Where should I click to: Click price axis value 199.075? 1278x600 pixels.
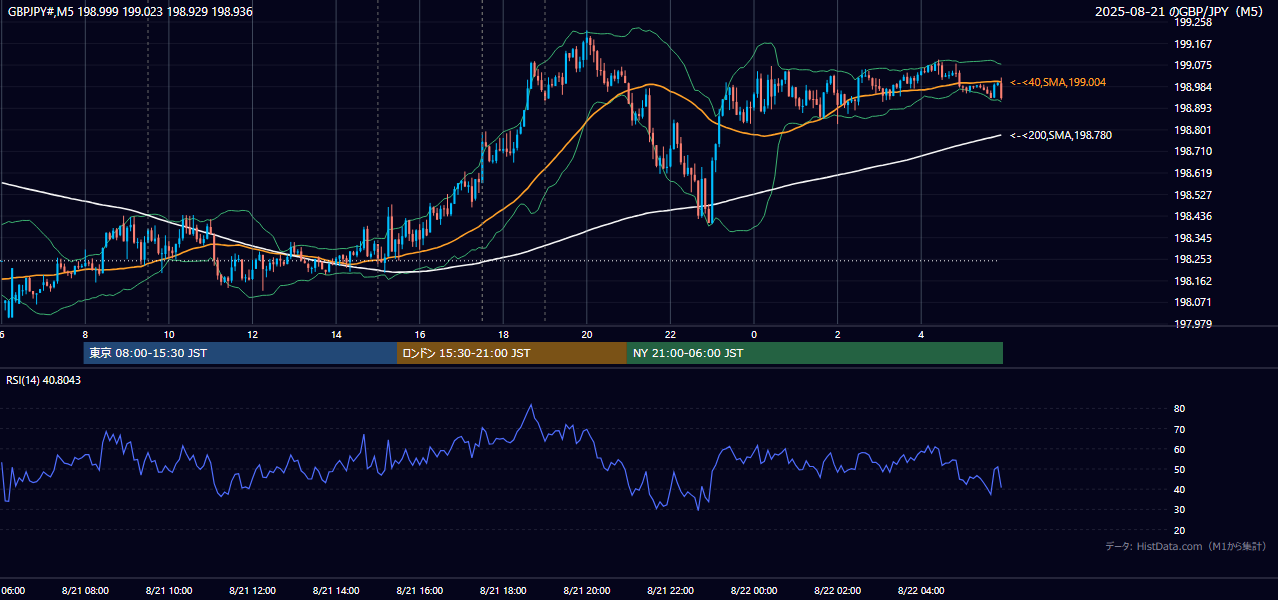pos(1193,65)
